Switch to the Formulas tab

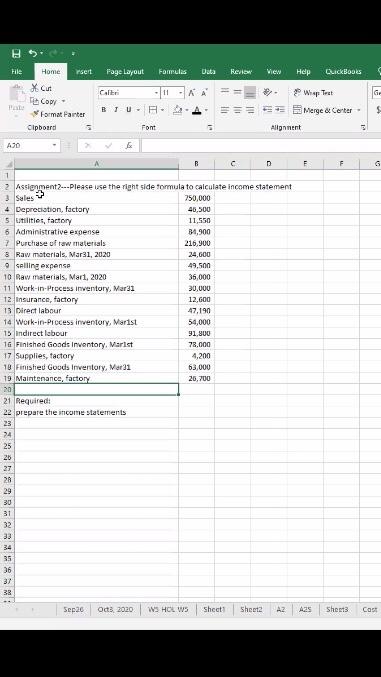click(x=172, y=72)
